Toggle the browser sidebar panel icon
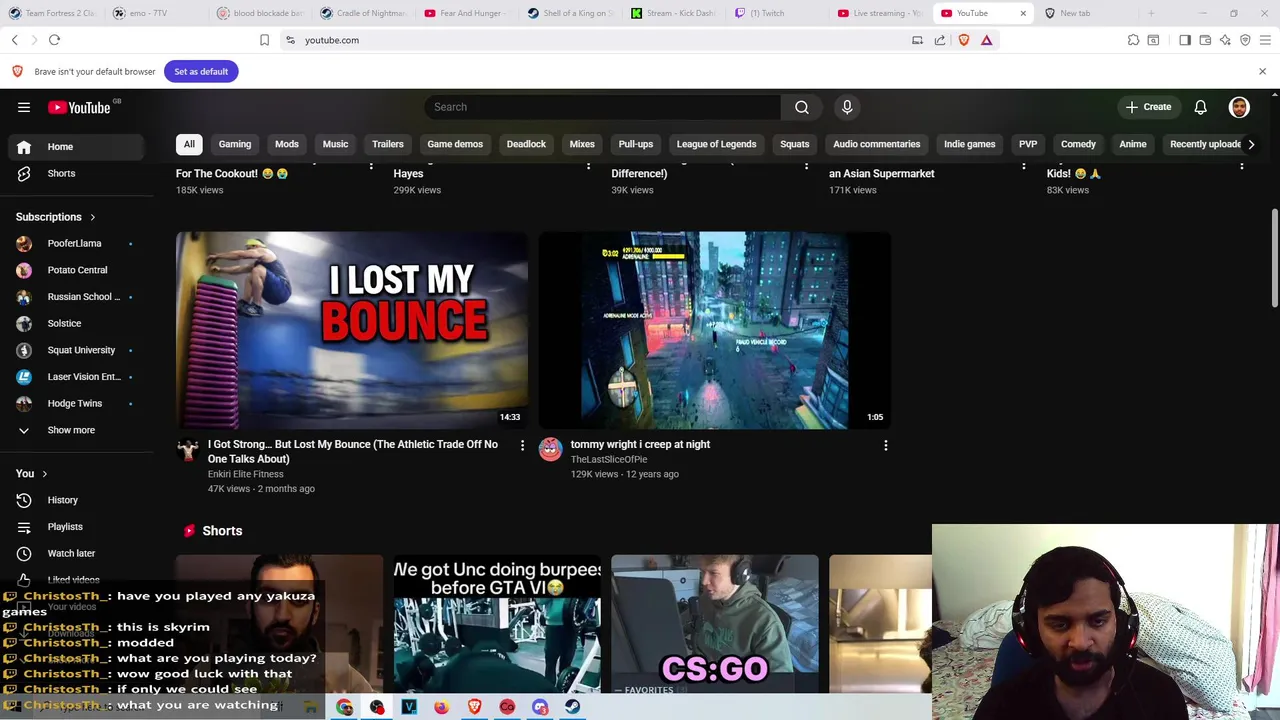Screen dimensions: 1280x720 point(1185,40)
